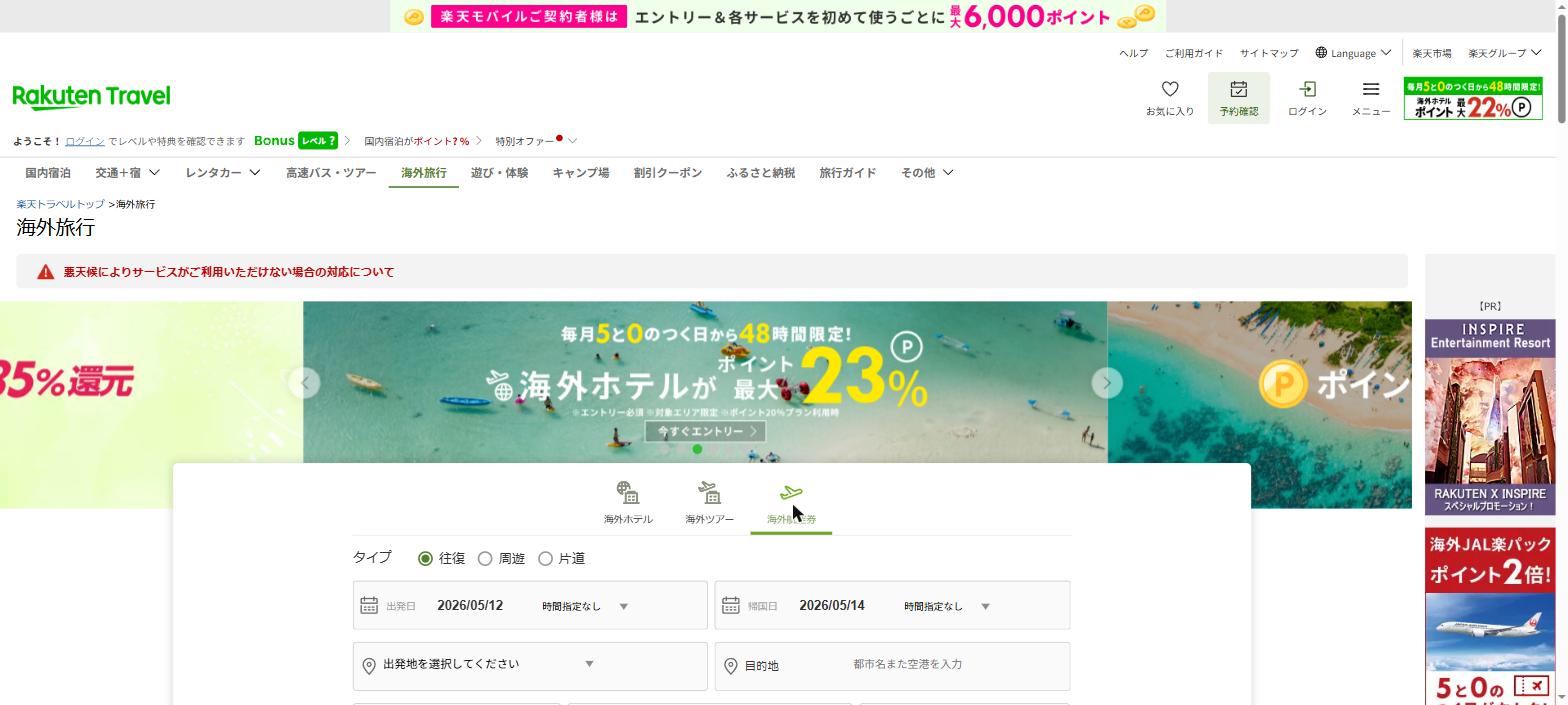Select the 周遊 radio button

pos(485,559)
